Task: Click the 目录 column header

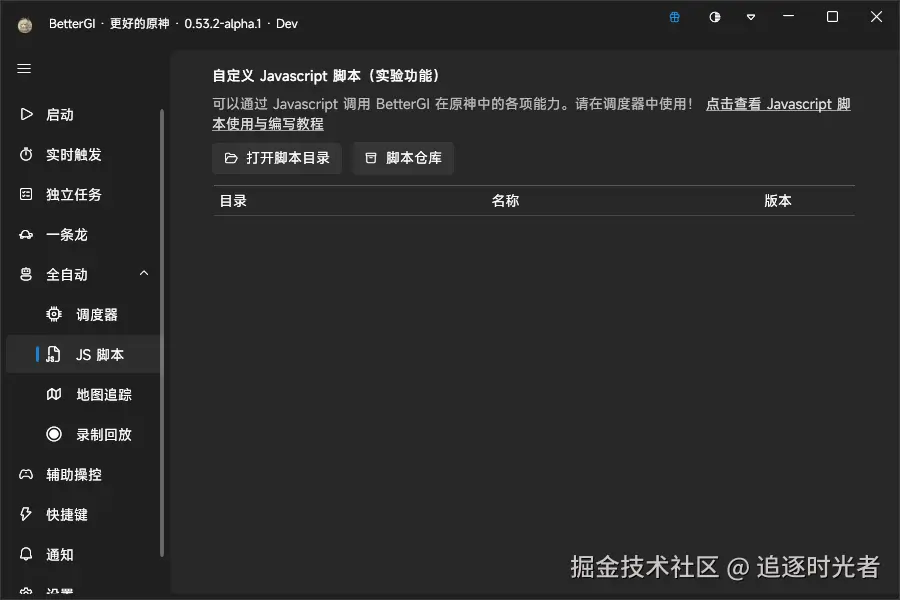Action: click(x=233, y=201)
